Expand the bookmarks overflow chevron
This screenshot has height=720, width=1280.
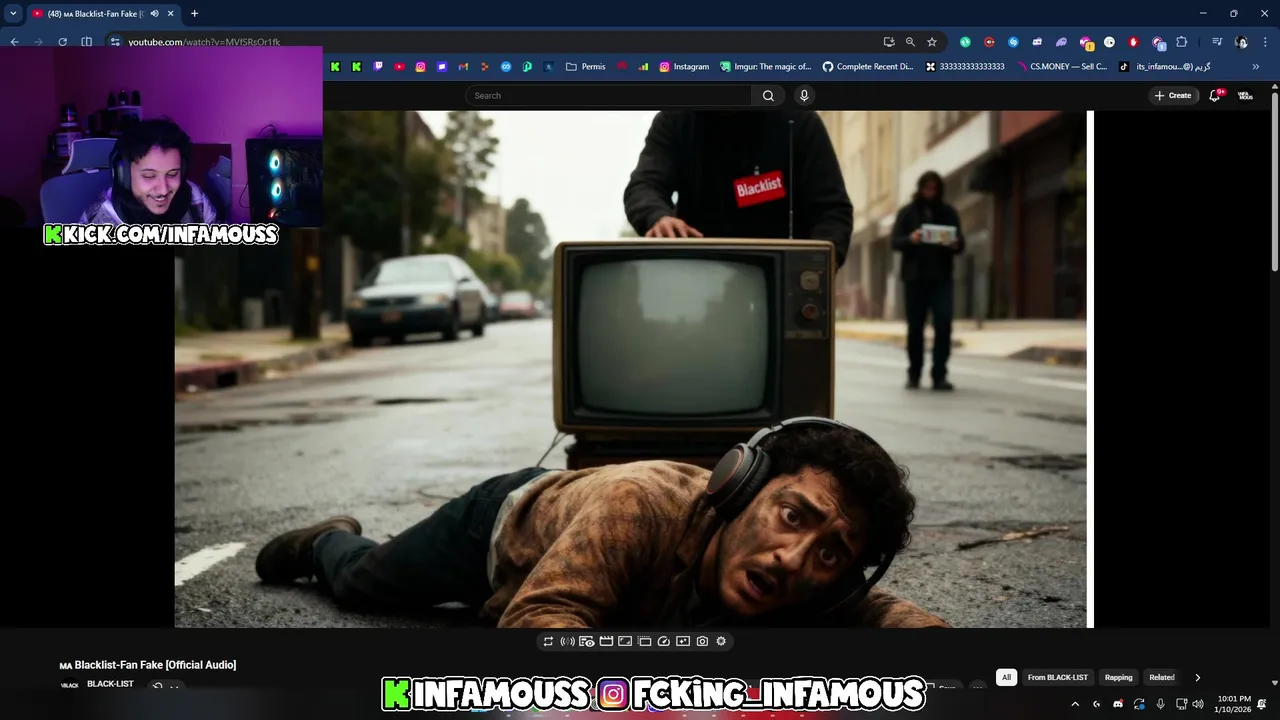point(1256,67)
